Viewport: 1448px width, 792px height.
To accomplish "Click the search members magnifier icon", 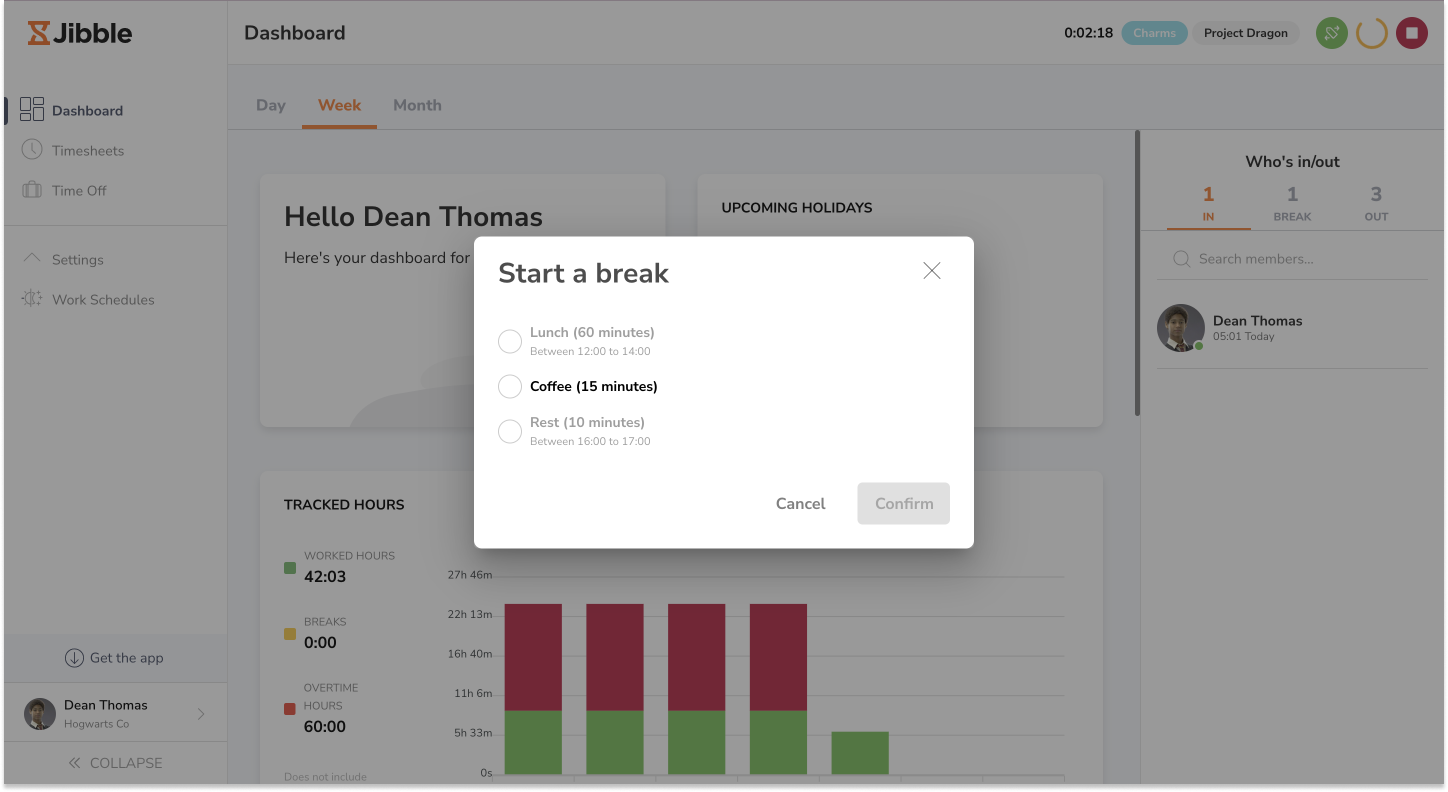I will tap(1181, 258).
